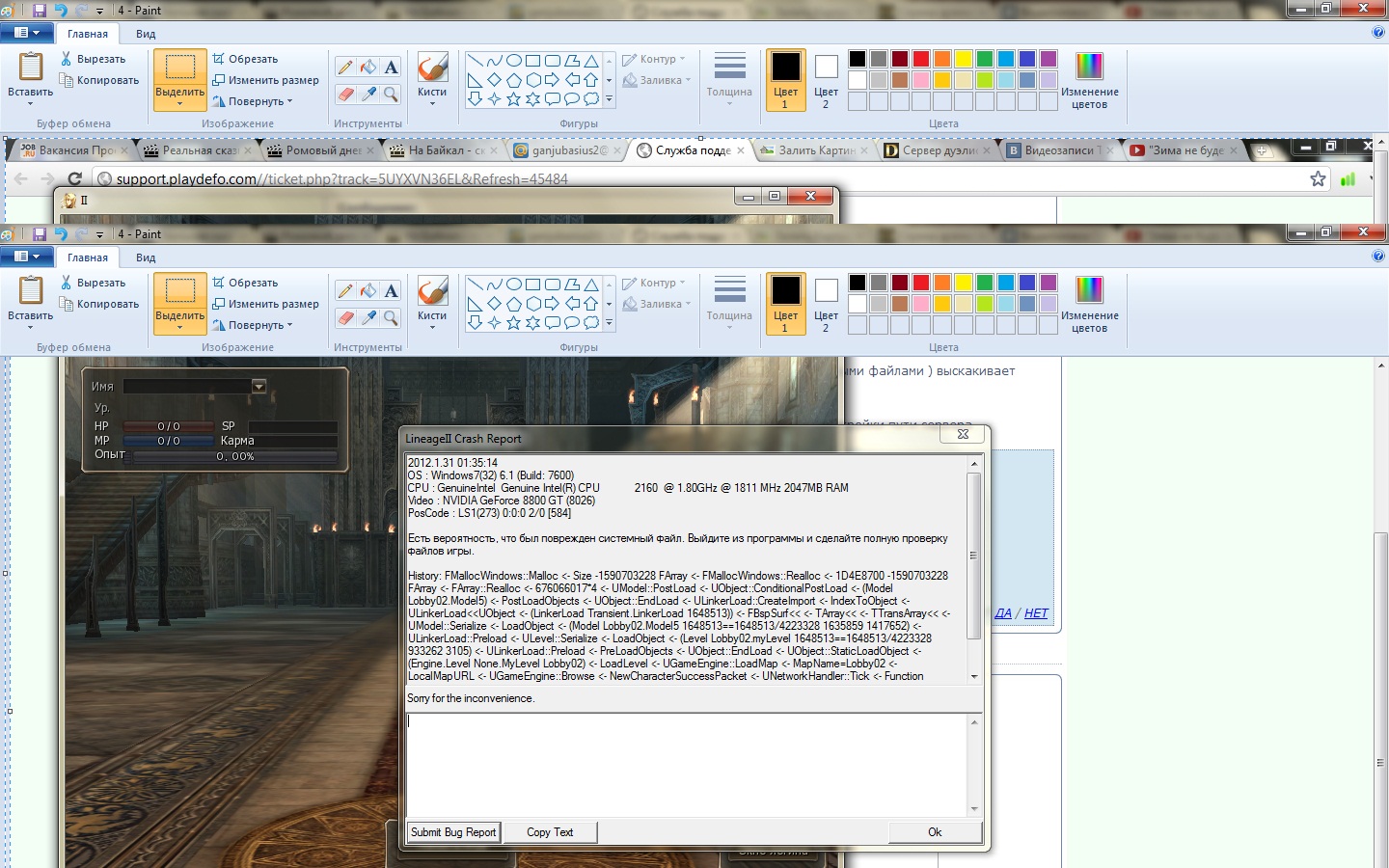The image size is (1389, 868).
Task: Select Цвет 2 in the top Paint ribbon
Action: tap(826, 80)
